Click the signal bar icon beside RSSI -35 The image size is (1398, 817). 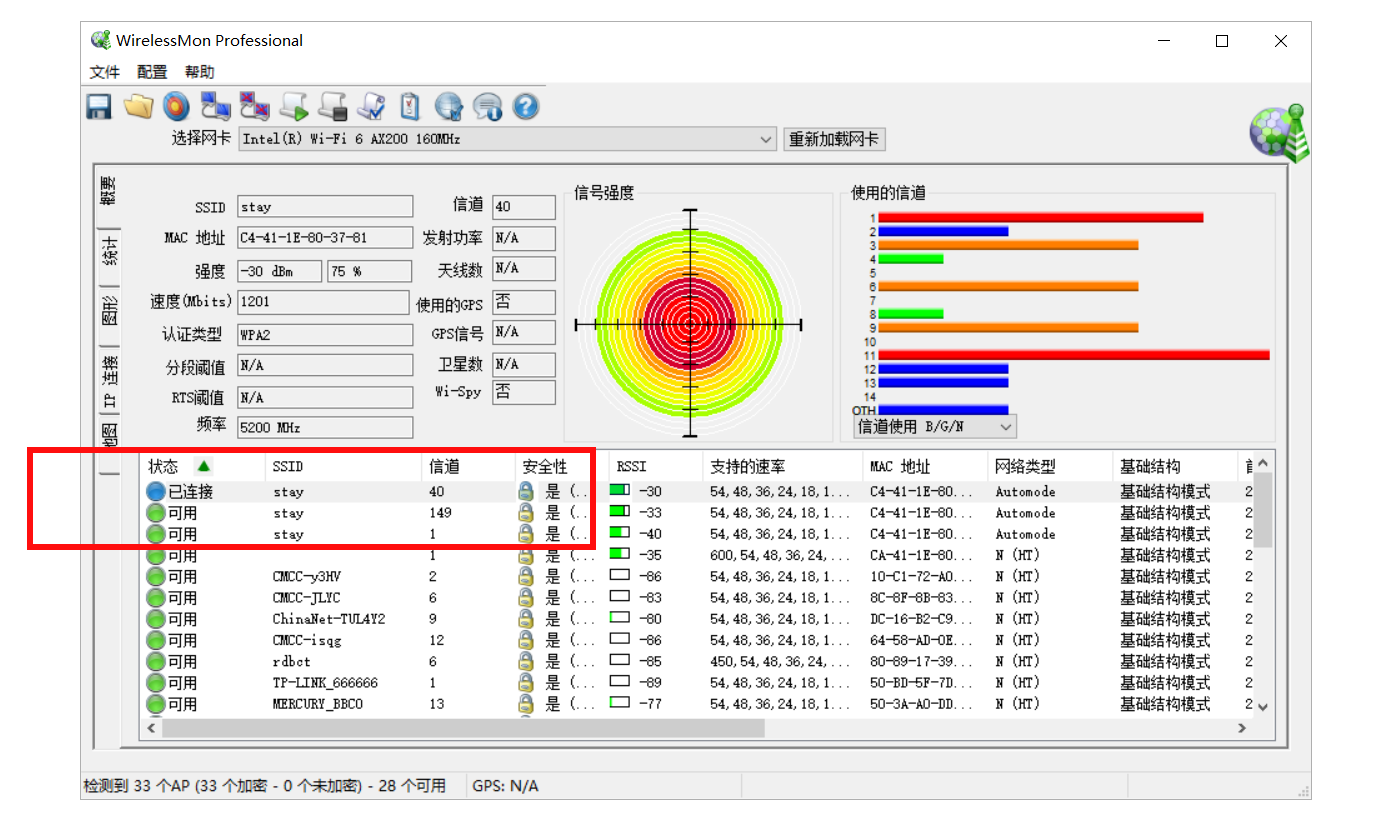620,554
